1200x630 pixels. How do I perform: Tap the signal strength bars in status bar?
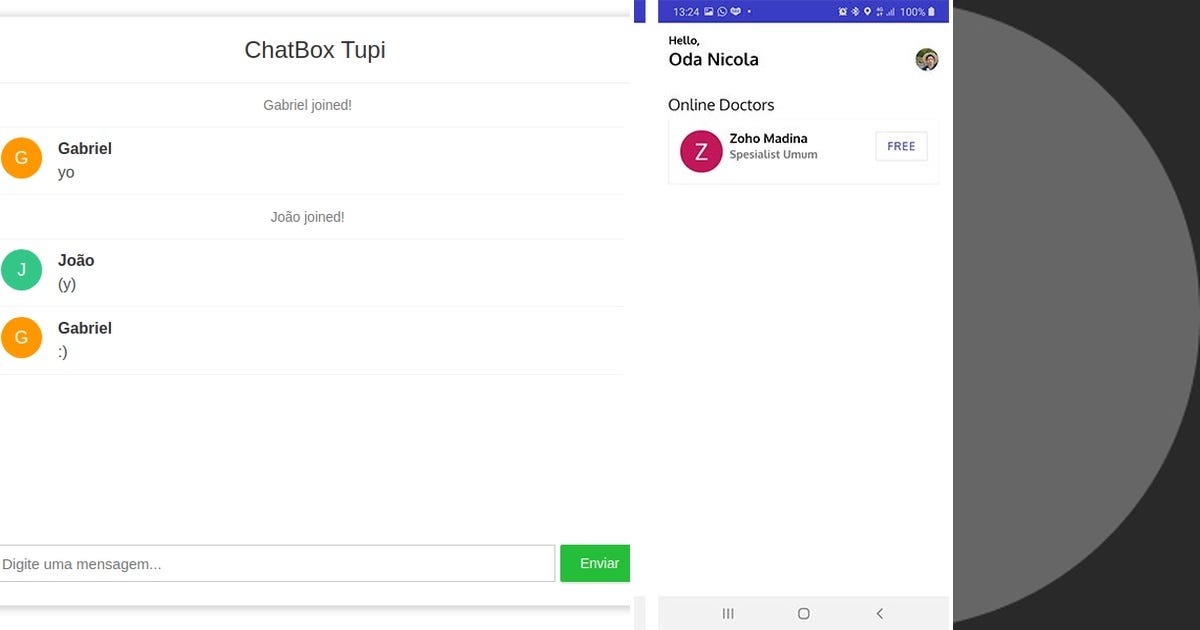point(890,12)
